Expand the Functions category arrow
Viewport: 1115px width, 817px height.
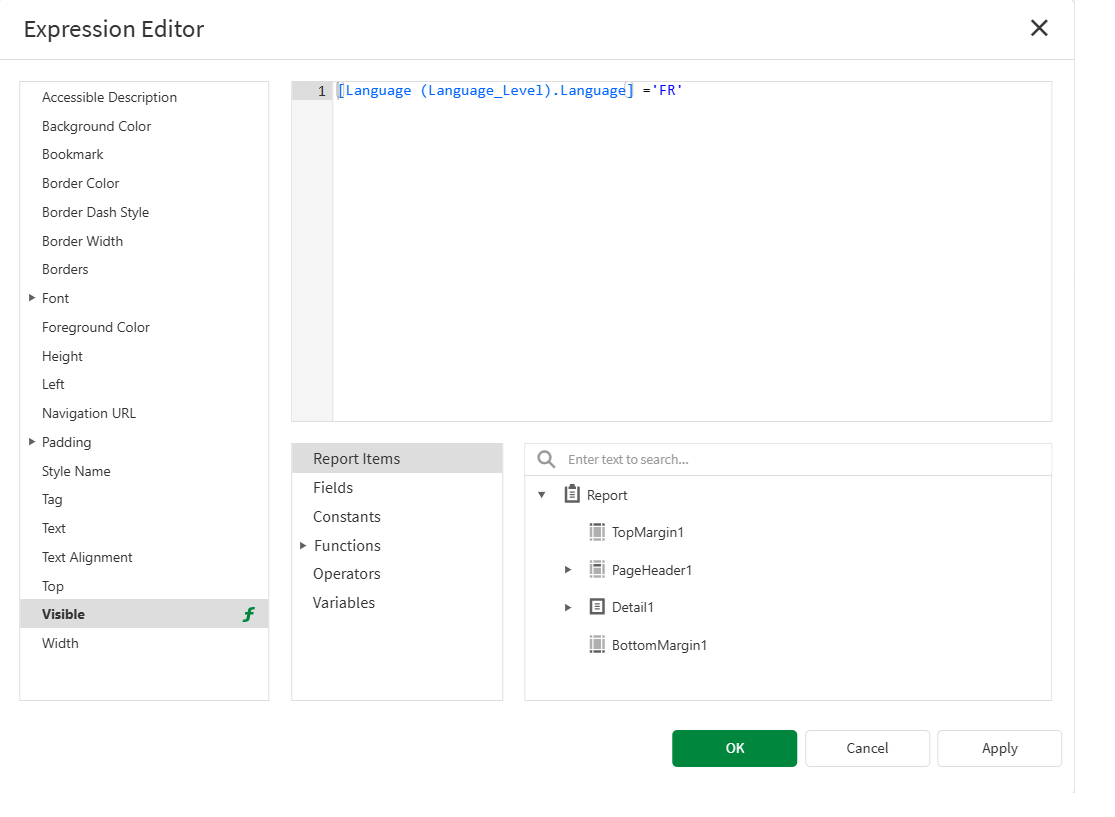tap(303, 546)
